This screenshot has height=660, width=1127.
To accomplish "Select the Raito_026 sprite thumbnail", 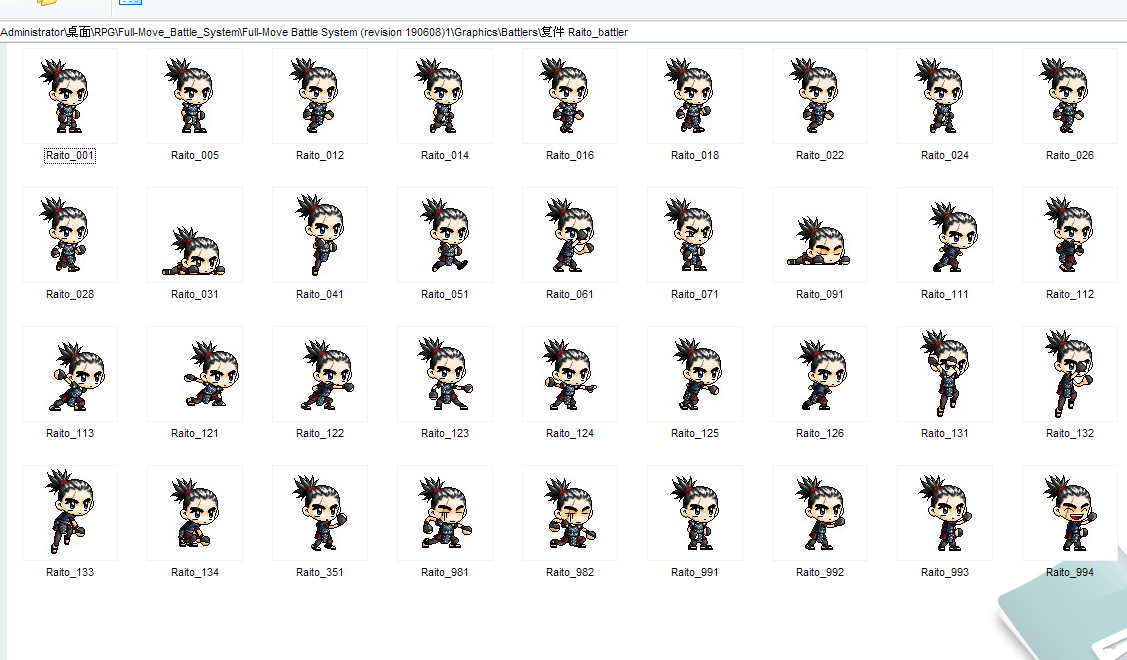I will pyautogui.click(x=1070, y=96).
